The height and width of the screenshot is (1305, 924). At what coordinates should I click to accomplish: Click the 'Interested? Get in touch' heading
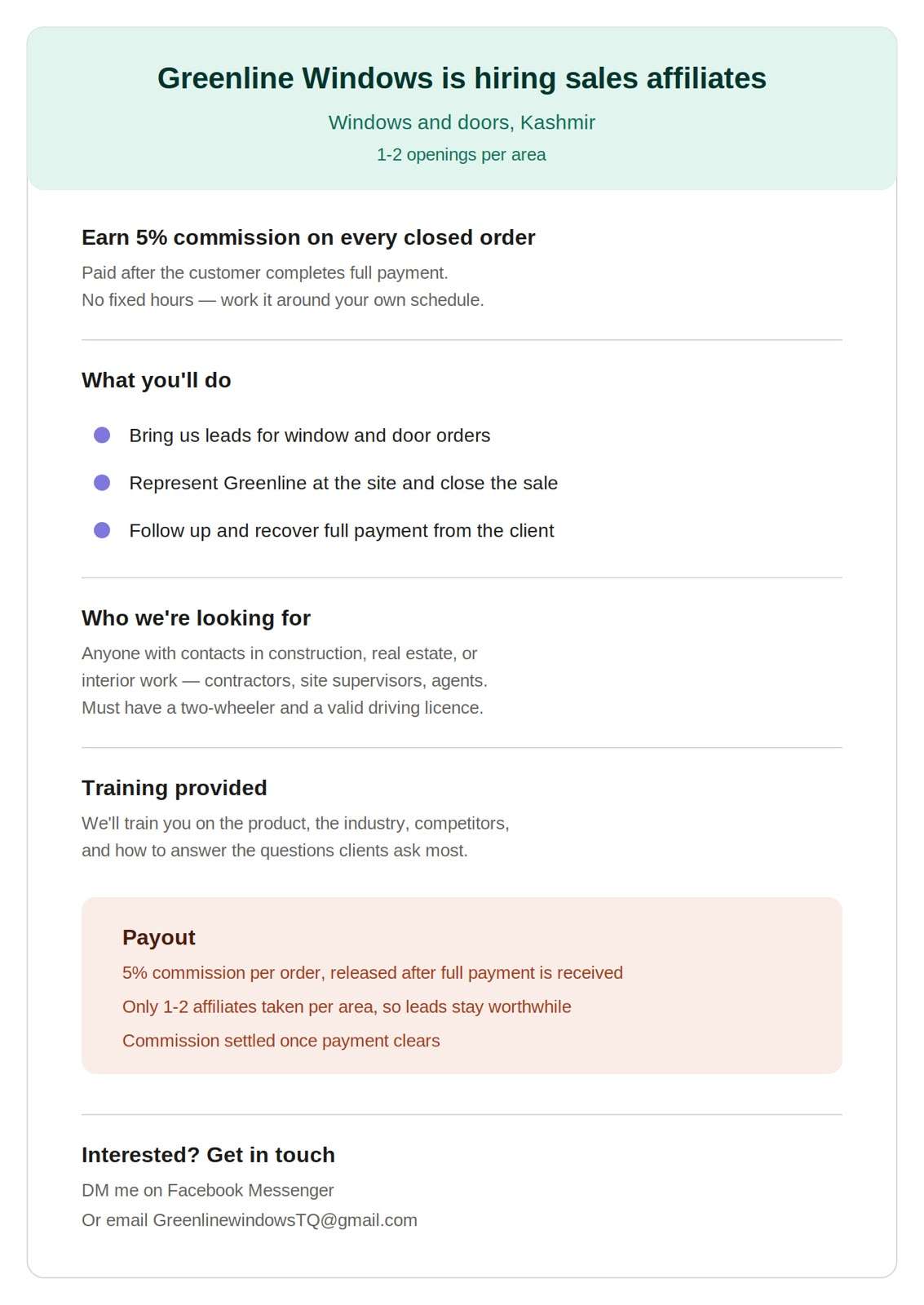(x=208, y=1155)
